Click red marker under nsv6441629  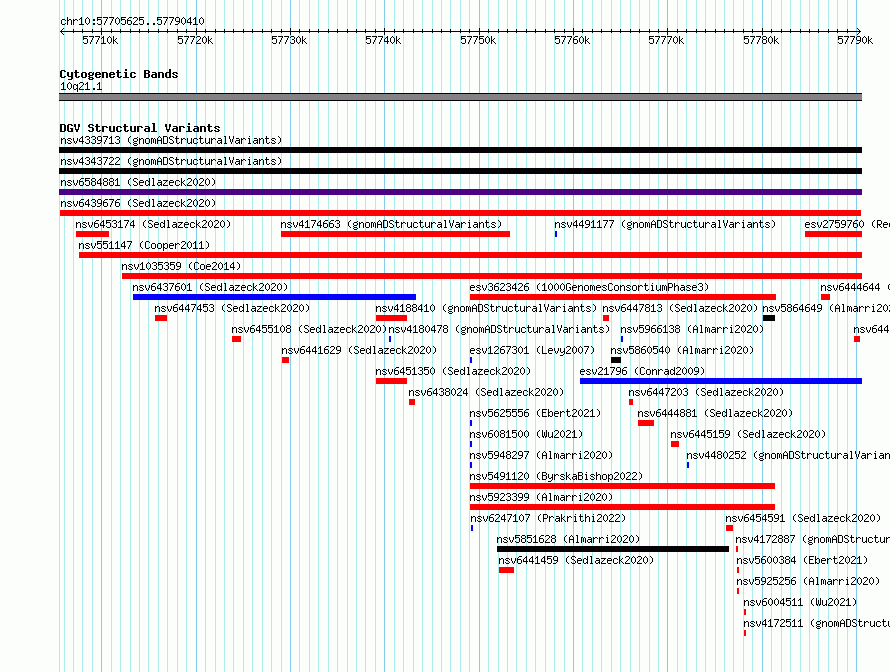coord(286,360)
